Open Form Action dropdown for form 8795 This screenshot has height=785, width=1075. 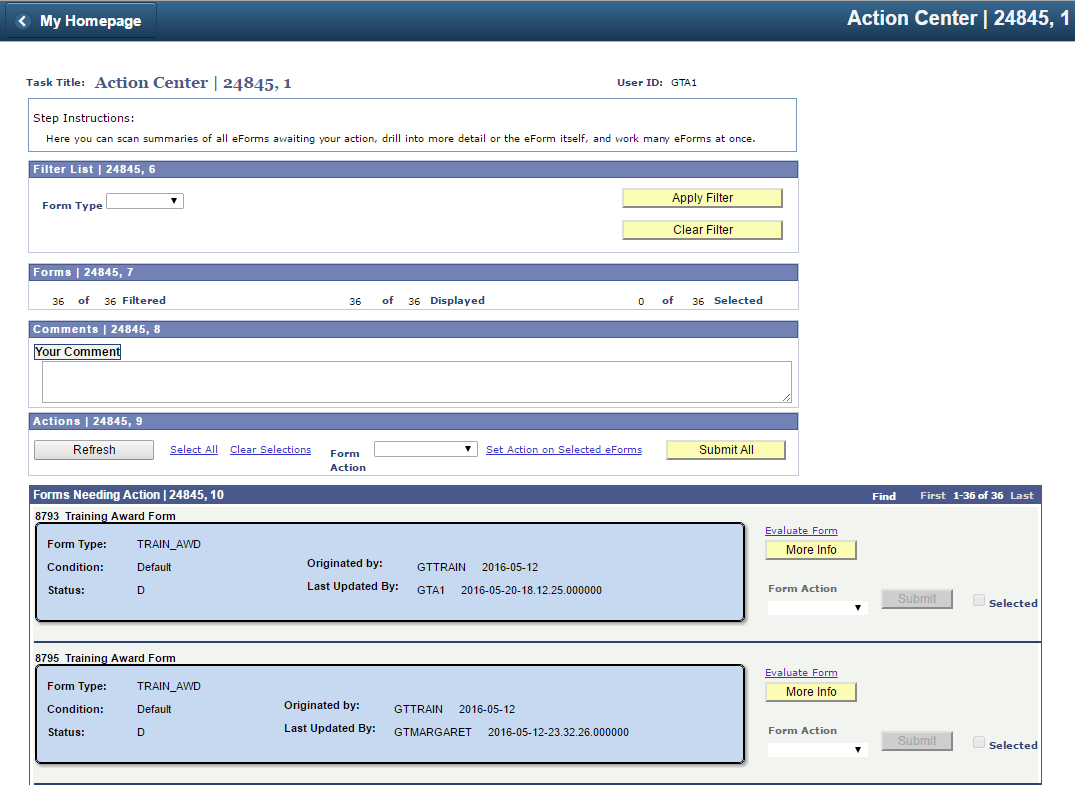click(816, 749)
